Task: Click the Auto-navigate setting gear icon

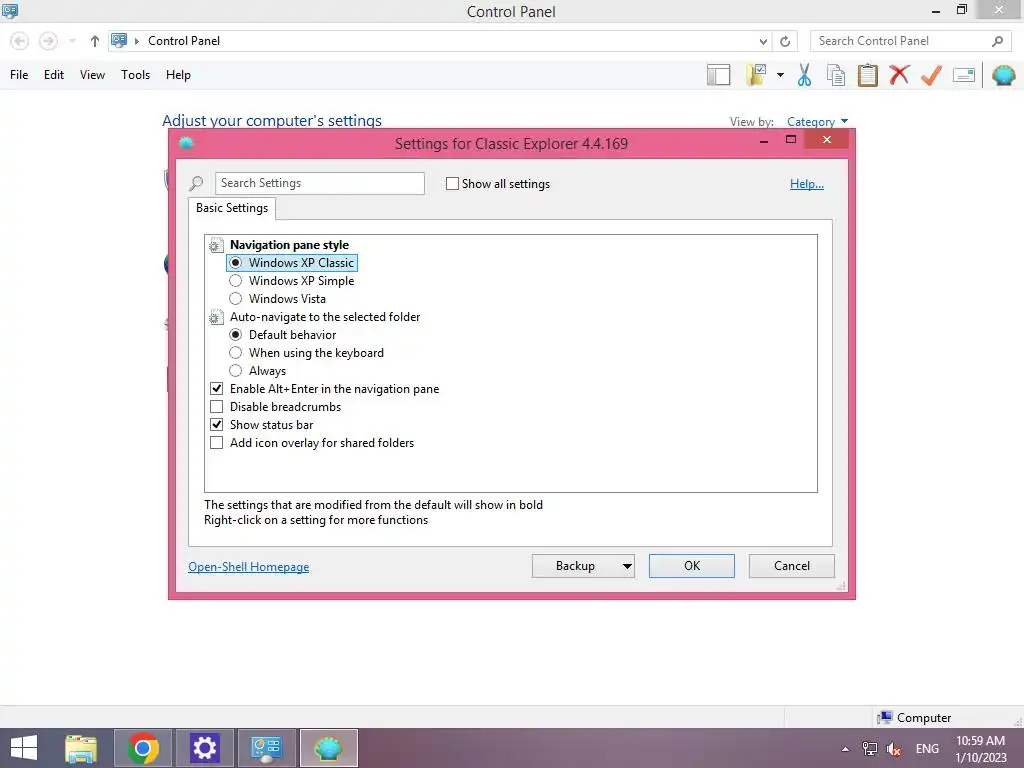Action: 216,317
